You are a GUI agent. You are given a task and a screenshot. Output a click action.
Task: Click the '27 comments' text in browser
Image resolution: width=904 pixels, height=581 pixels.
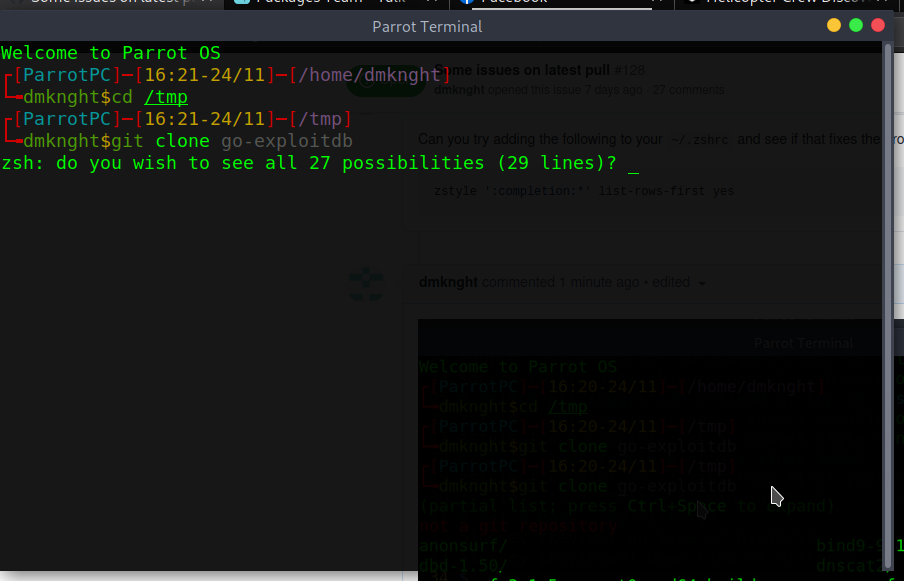pyautogui.click(x=688, y=90)
